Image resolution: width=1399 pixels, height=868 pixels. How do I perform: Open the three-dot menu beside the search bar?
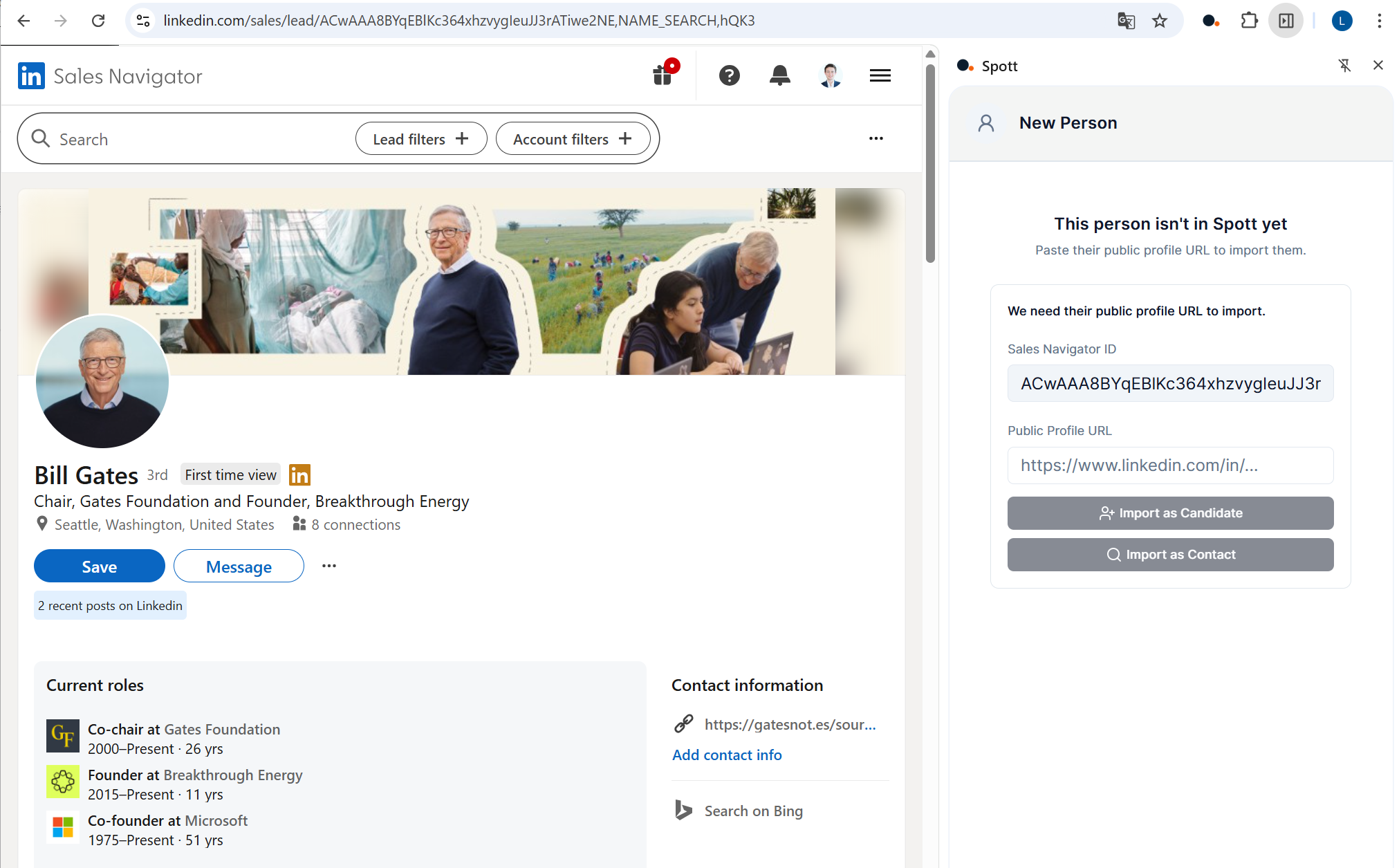(875, 138)
